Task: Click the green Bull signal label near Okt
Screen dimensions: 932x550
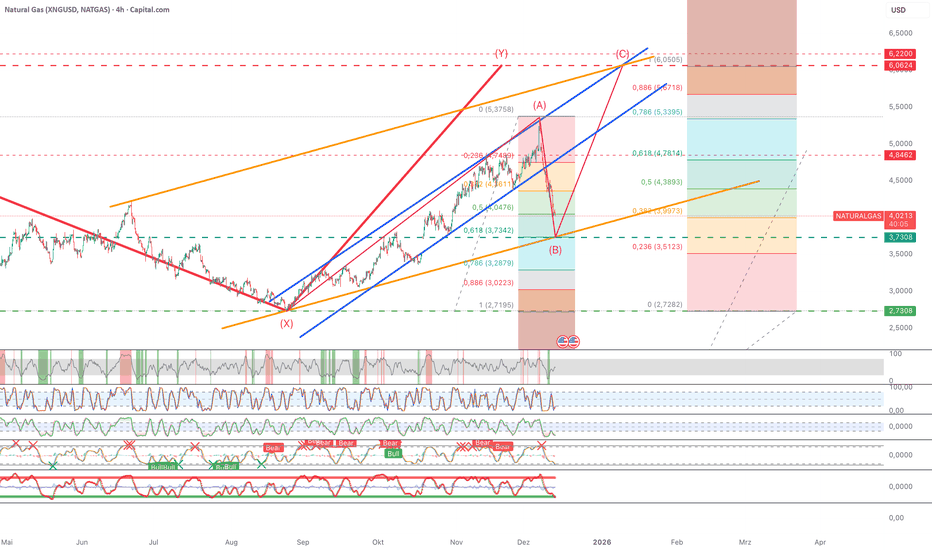Action: click(x=393, y=454)
